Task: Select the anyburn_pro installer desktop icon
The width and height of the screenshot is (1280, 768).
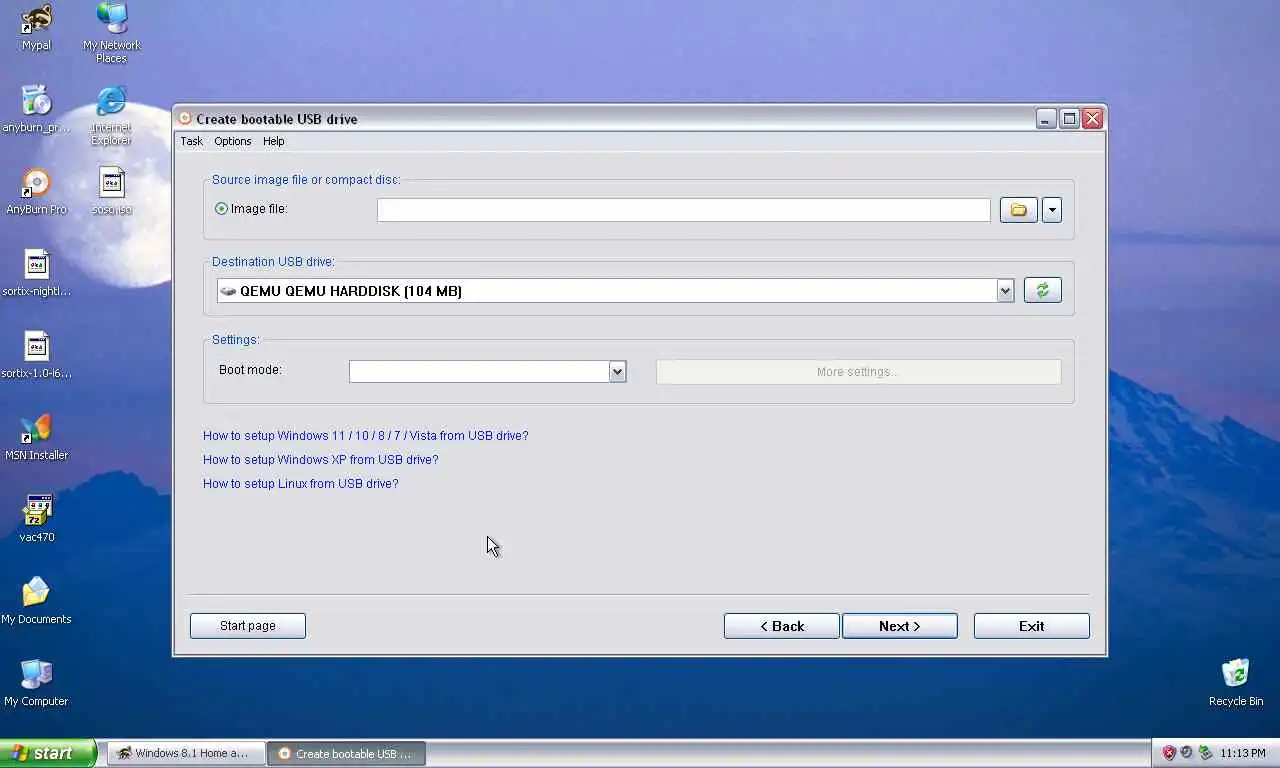Action: tap(36, 109)
